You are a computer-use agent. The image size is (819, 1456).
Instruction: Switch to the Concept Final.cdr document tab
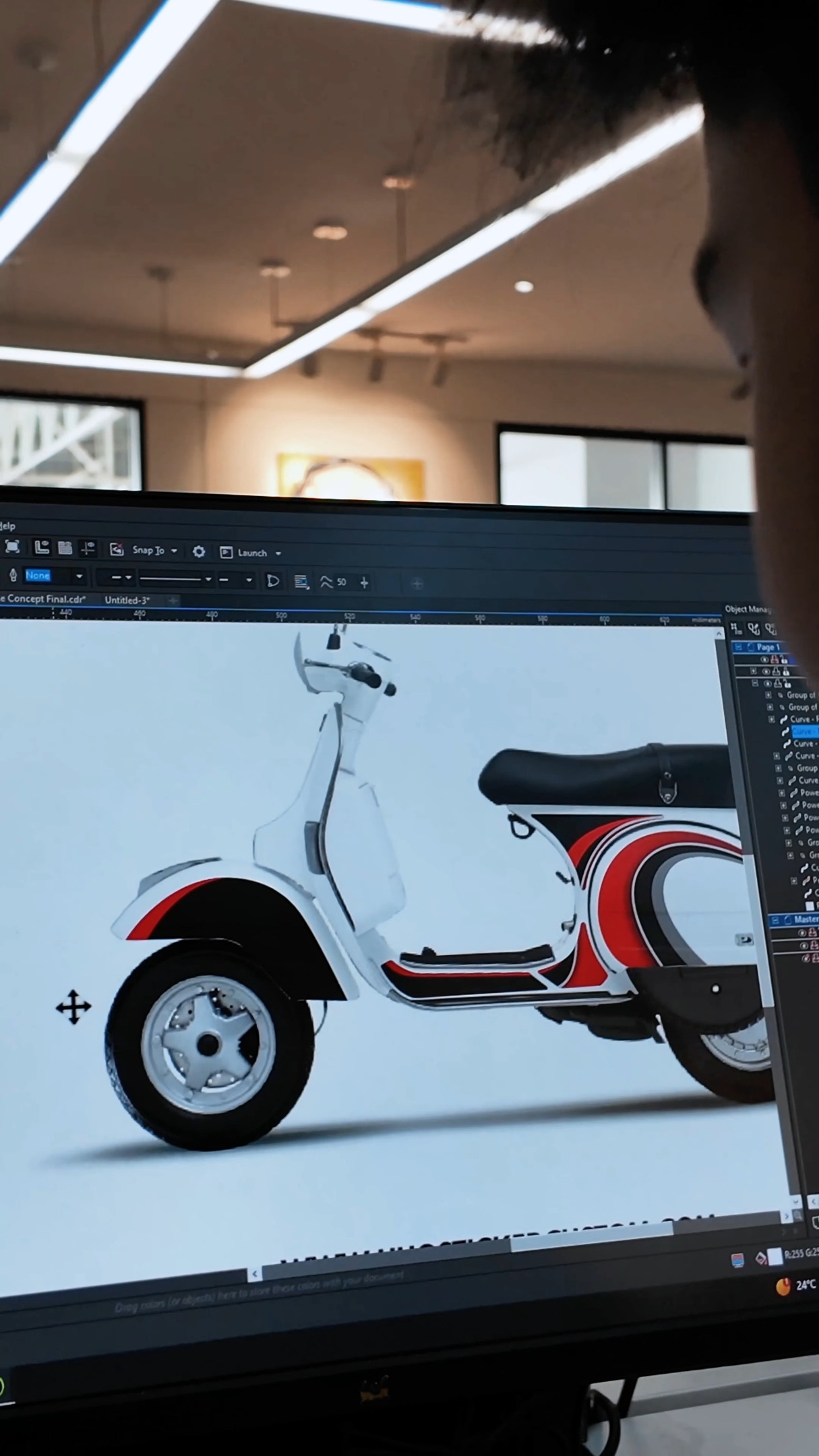(42, 599)
